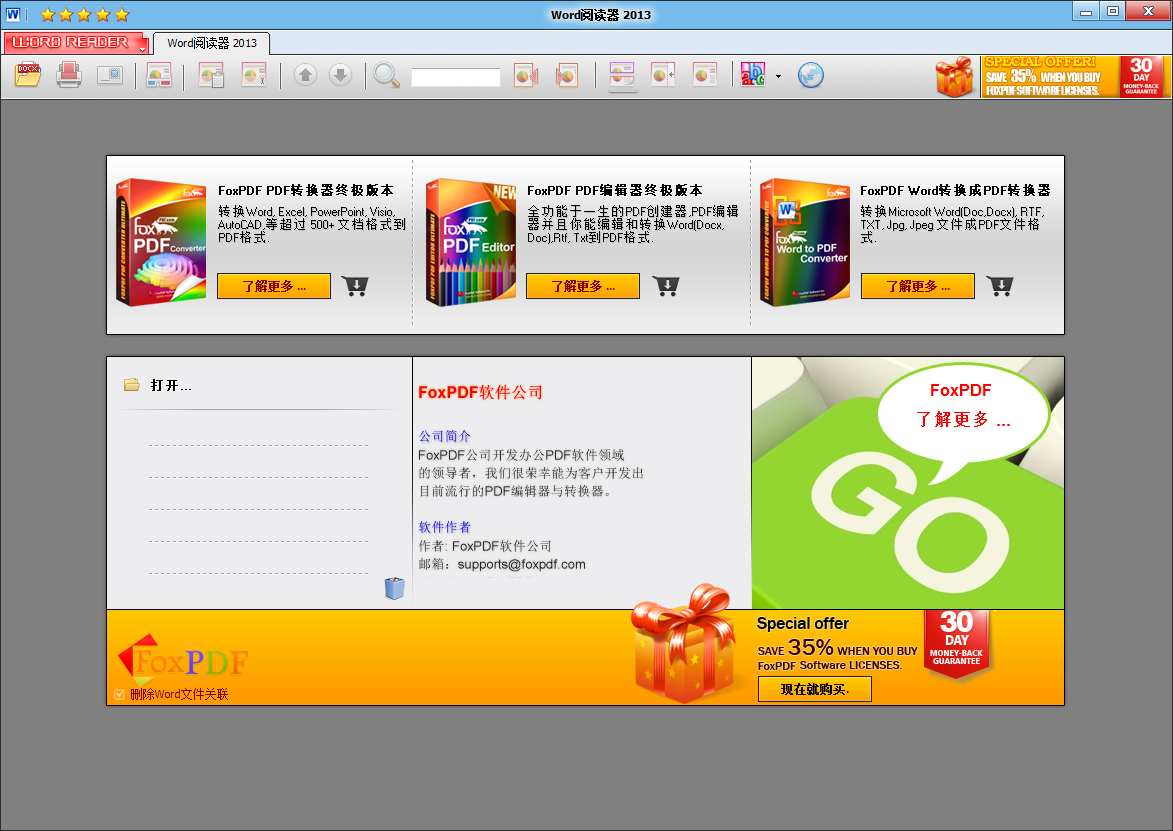Go to the next page with the down arrow
The width and height of the screenshot is (1173, 831).
click(x=341, y=75)
